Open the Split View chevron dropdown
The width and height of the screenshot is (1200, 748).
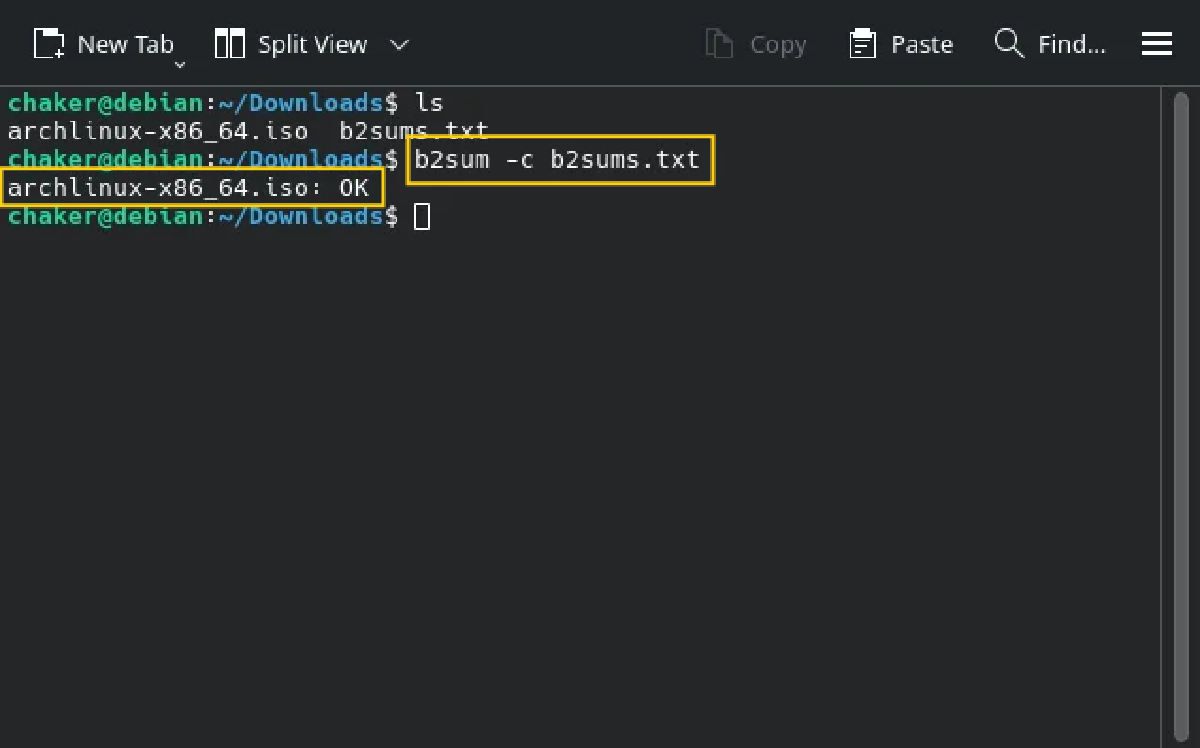click(399, 45)
